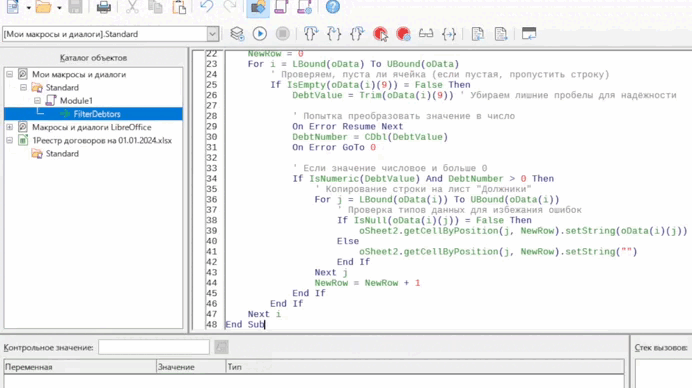
Task: Click the Export Basic icon
Action: click(500, 34)
